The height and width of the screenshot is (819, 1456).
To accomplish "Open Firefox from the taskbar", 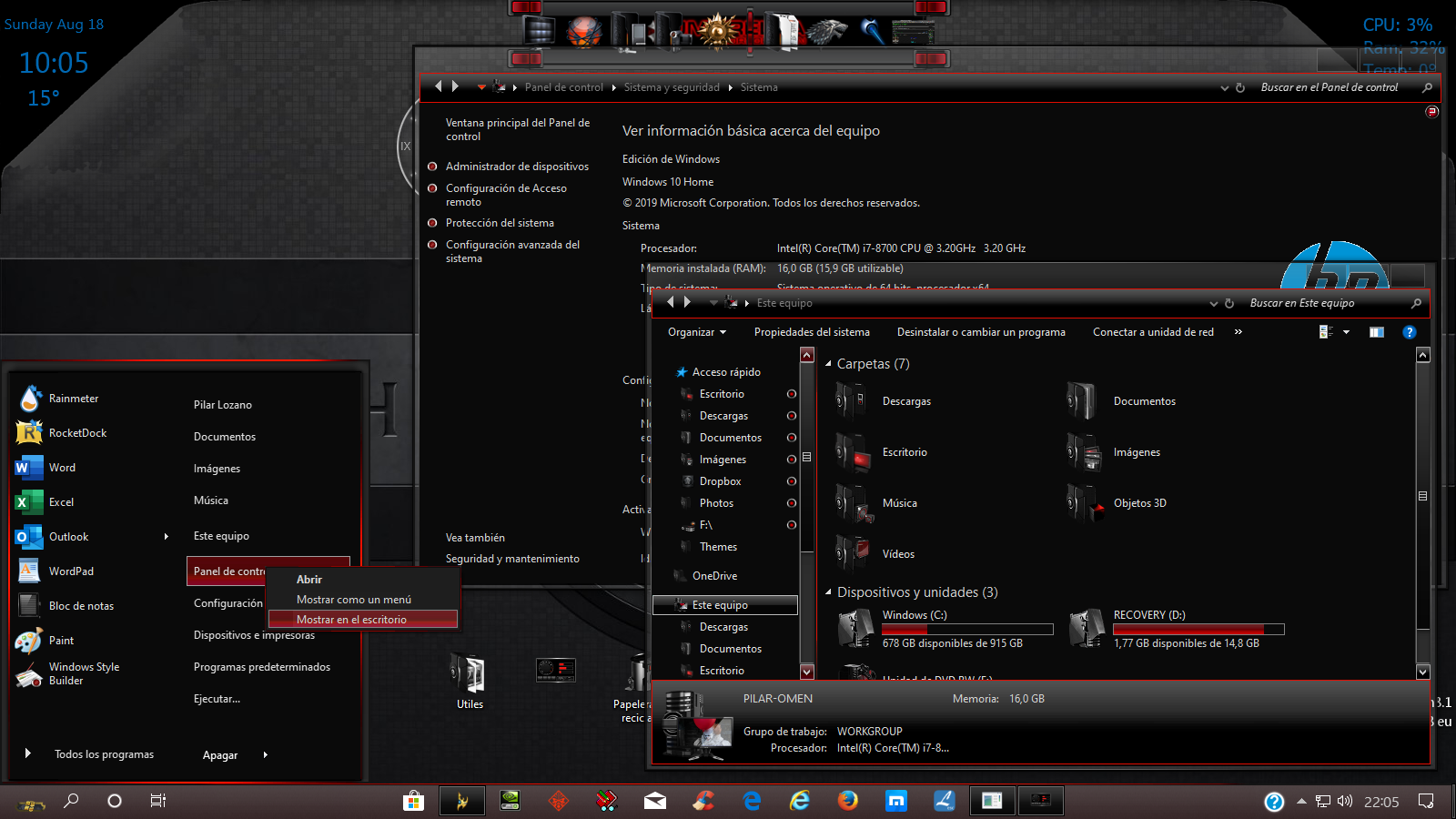I will pos(848,801).
